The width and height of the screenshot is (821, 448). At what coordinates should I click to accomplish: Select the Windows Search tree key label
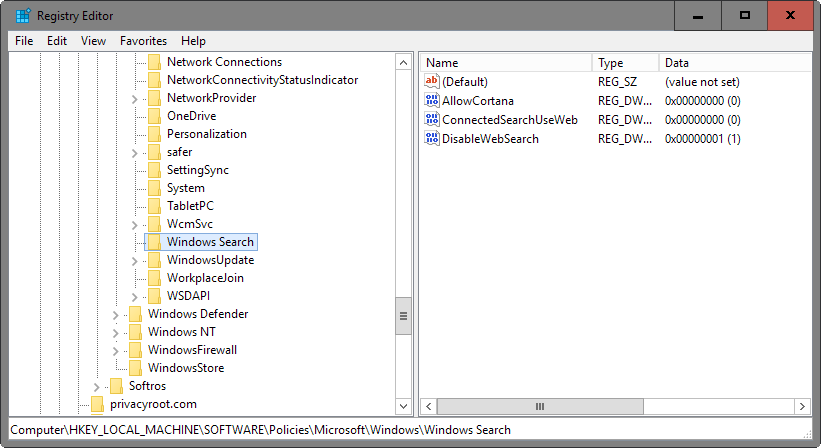tap(210, 242)
